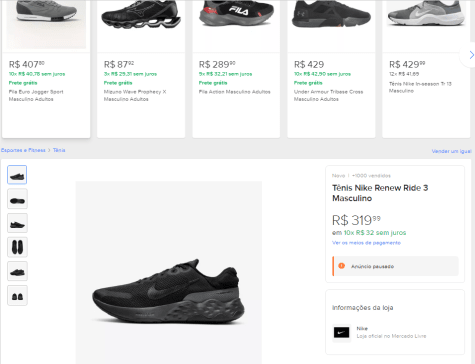
Task: Click the orange warning icon beside Anúncio pausado
Action: 341,266
